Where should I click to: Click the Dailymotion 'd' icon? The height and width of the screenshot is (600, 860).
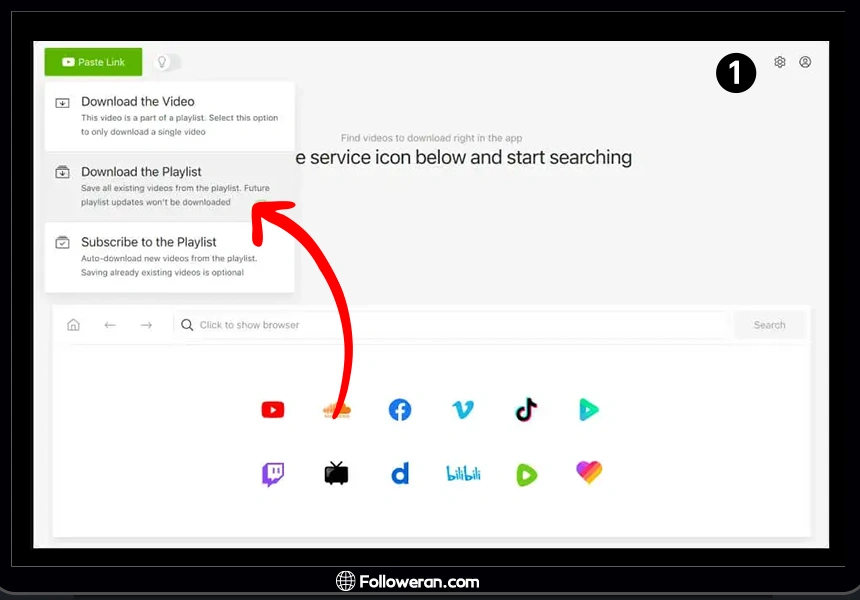[x=400, y=473]
